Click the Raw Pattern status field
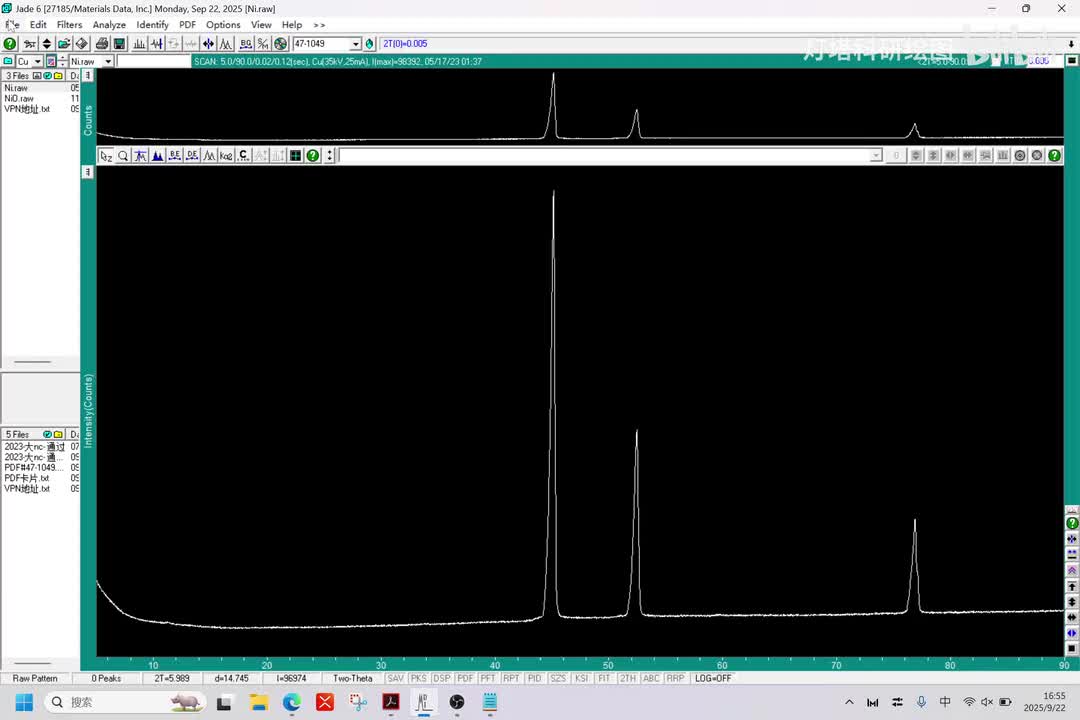 tap(34, 679)
